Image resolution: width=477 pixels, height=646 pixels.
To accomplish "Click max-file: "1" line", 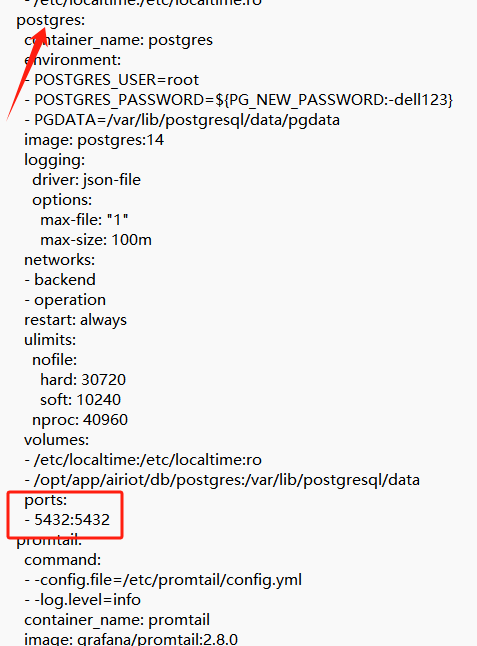I will (x=84, y=220).
